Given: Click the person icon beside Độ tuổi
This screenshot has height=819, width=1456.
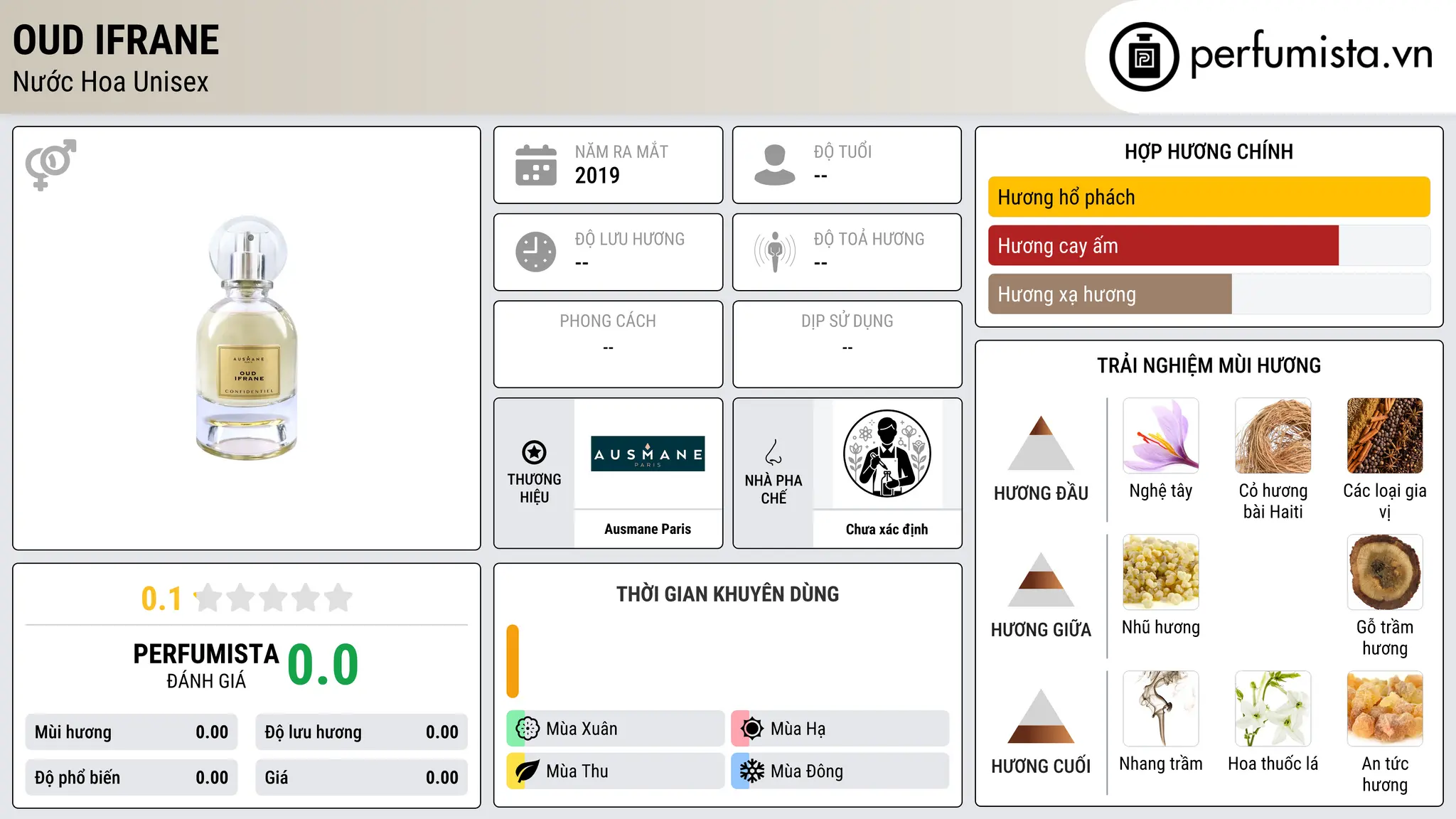Looking at the screenshot, I should (x=774, y=165).
